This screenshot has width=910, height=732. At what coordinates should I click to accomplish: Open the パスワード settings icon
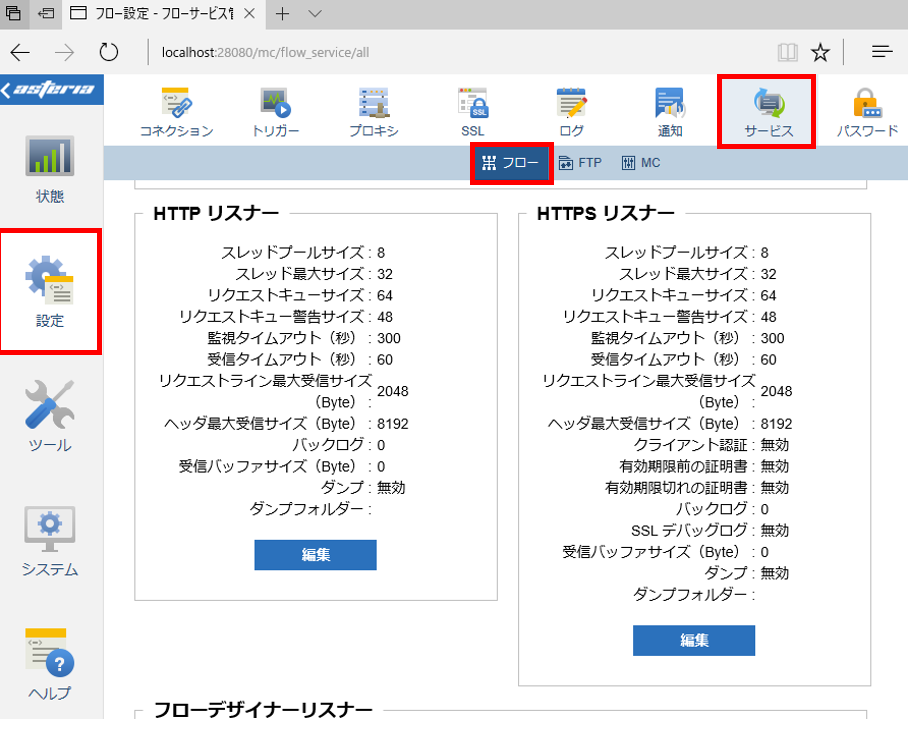(x=868, y=112)
